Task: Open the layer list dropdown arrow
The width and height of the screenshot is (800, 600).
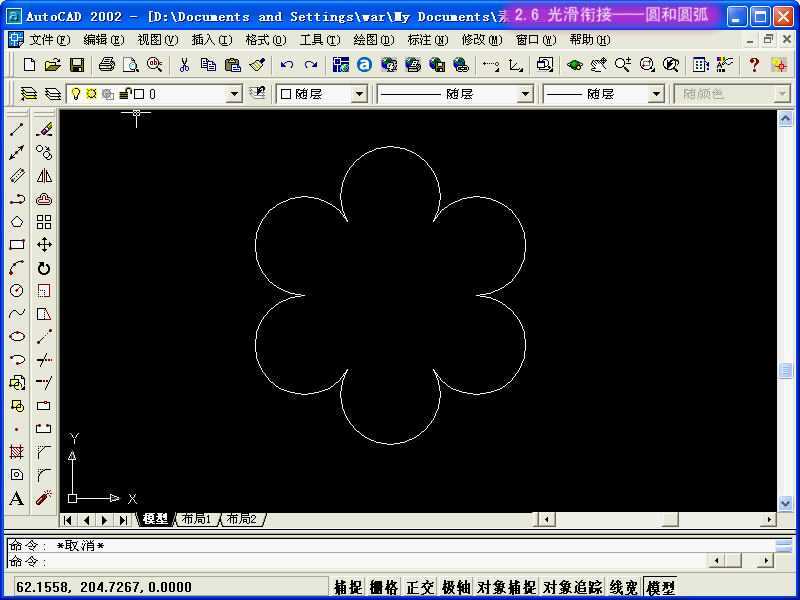Action: pos(234,94)
